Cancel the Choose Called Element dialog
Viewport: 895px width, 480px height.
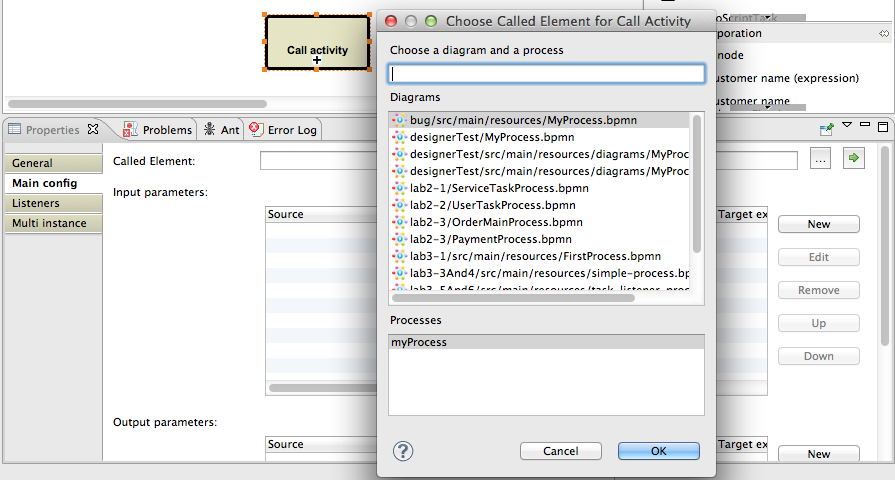pyautogui.click(x=561, y=451)
